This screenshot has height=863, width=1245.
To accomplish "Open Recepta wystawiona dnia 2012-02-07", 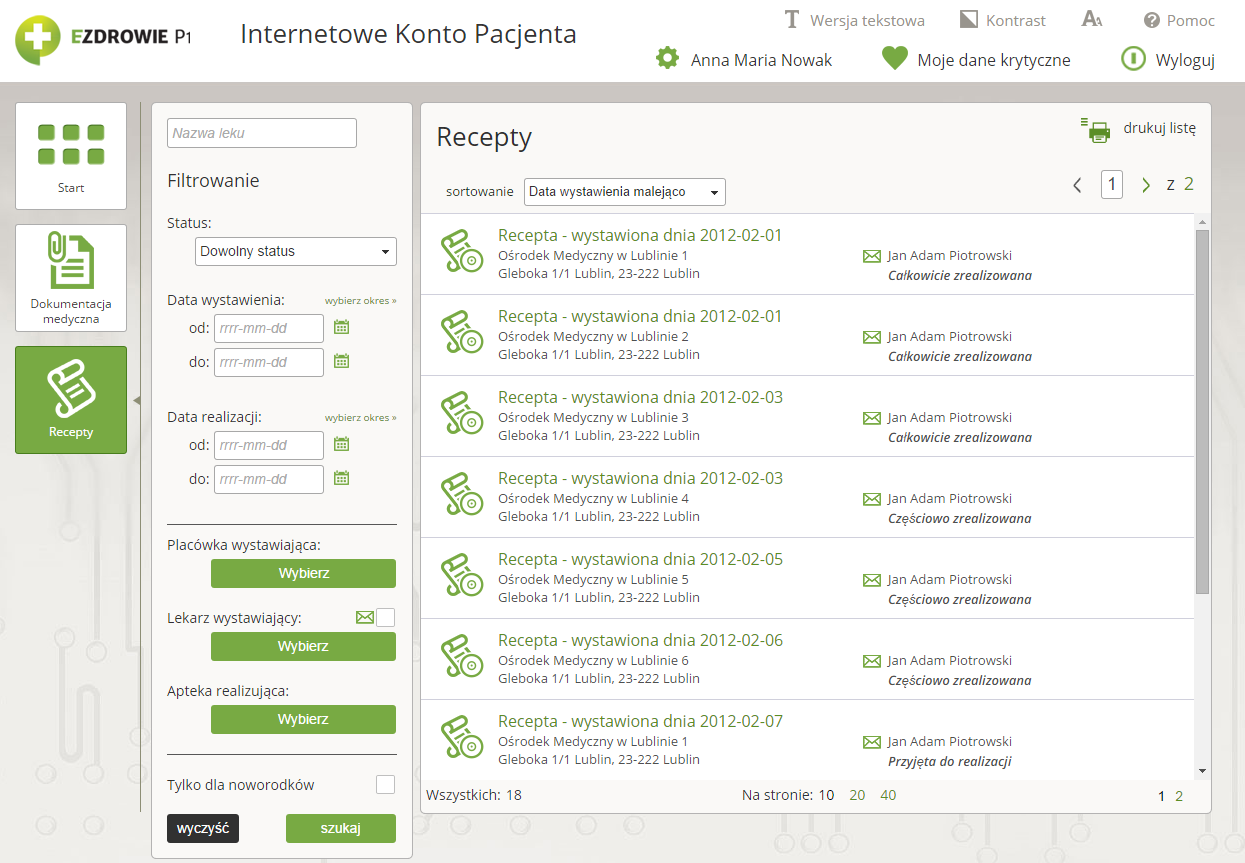I will pos(640,721).
